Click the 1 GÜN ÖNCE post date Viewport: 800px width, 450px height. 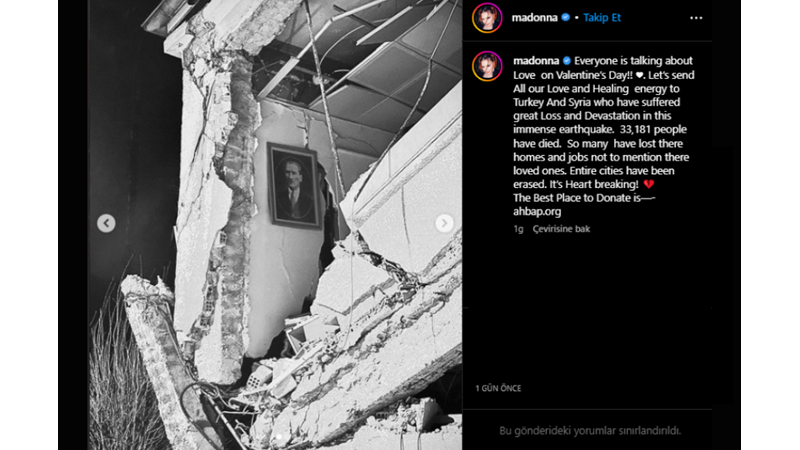498,388
